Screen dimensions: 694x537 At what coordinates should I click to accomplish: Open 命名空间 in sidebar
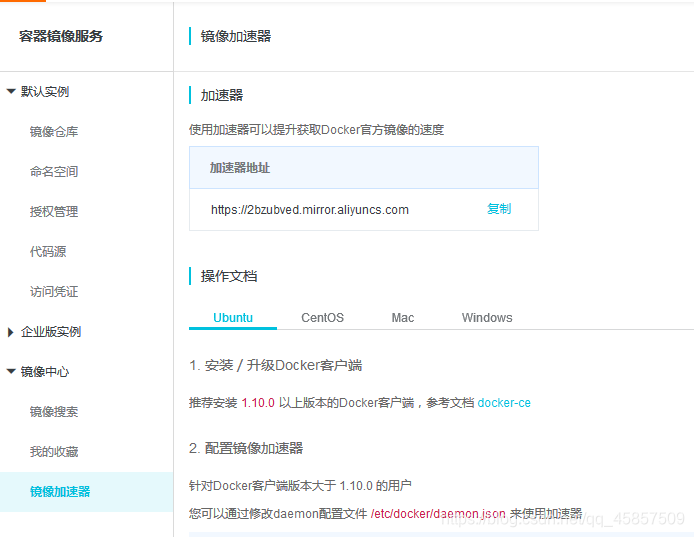tap(54, 171)
